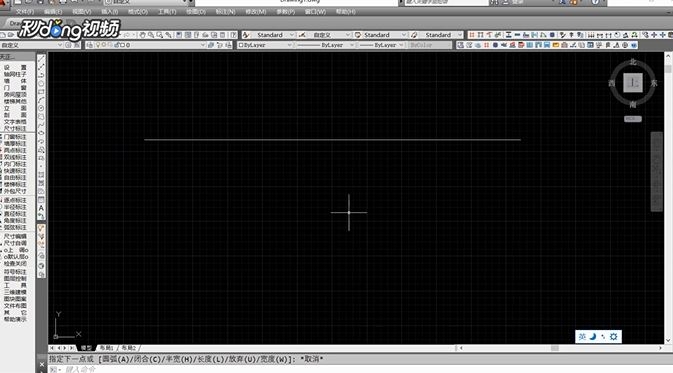This screenshot has height=373, width=673.
Task: Open the 标注(N) menu
Action: click(225, 12)
